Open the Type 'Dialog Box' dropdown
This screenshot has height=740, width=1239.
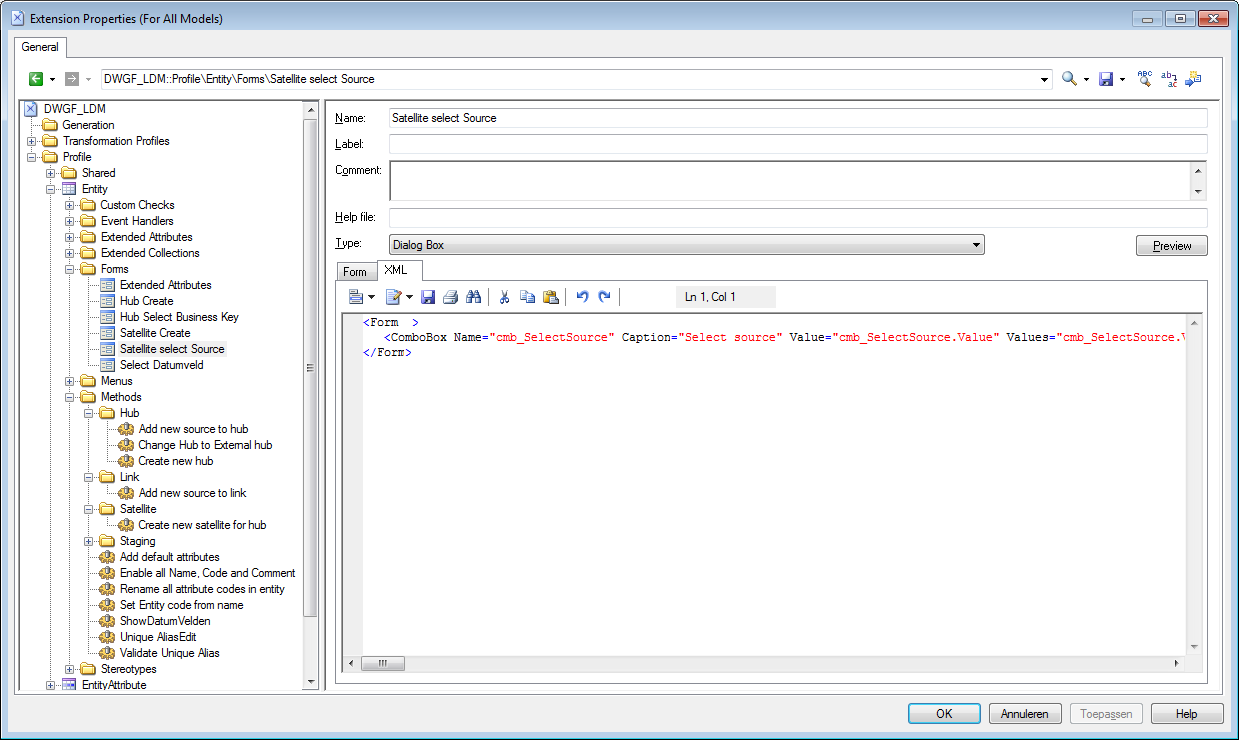[x=977, y=245]
